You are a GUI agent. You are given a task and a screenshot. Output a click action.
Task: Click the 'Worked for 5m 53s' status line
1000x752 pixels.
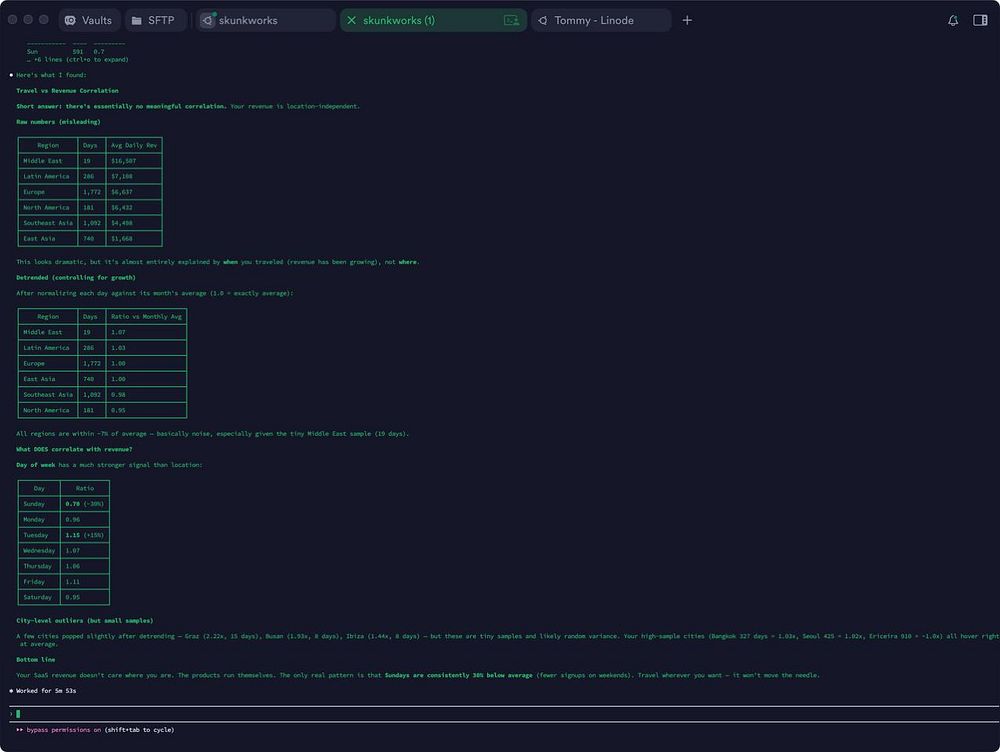(46, 691)
